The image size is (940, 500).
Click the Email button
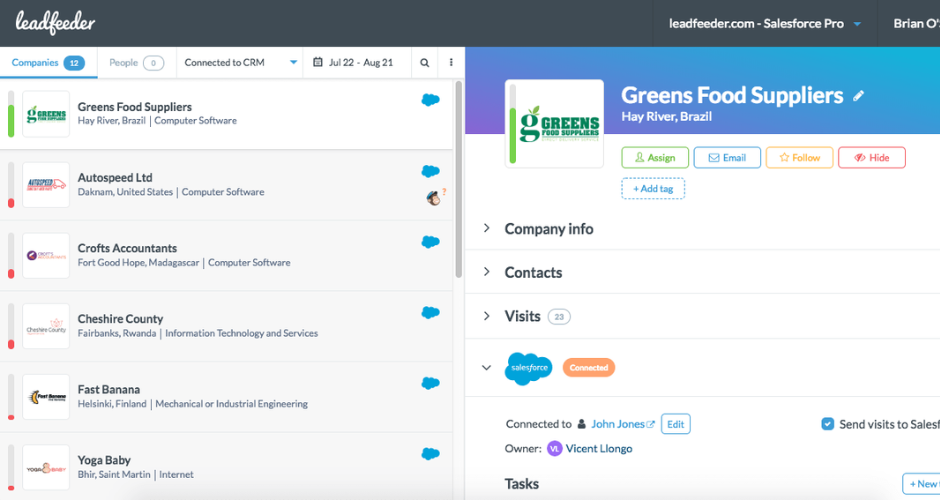[727, 158]
